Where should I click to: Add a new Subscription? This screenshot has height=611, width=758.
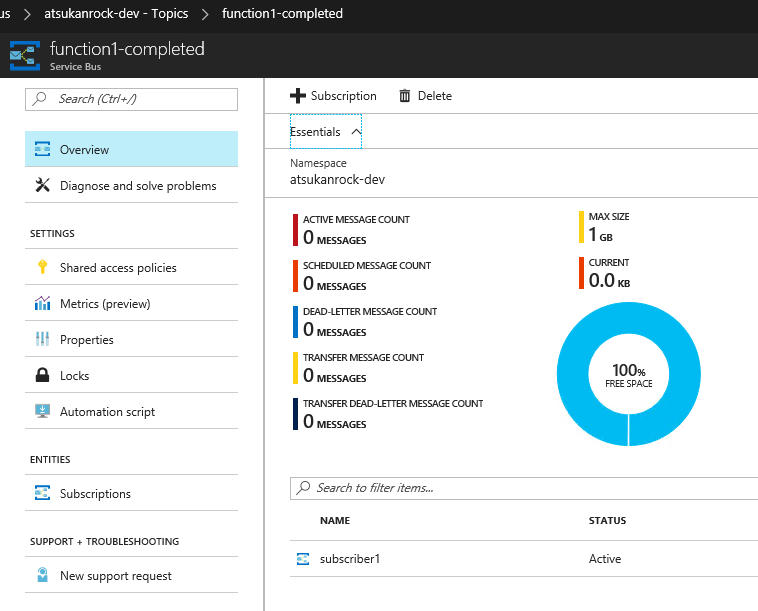(333, 96)
